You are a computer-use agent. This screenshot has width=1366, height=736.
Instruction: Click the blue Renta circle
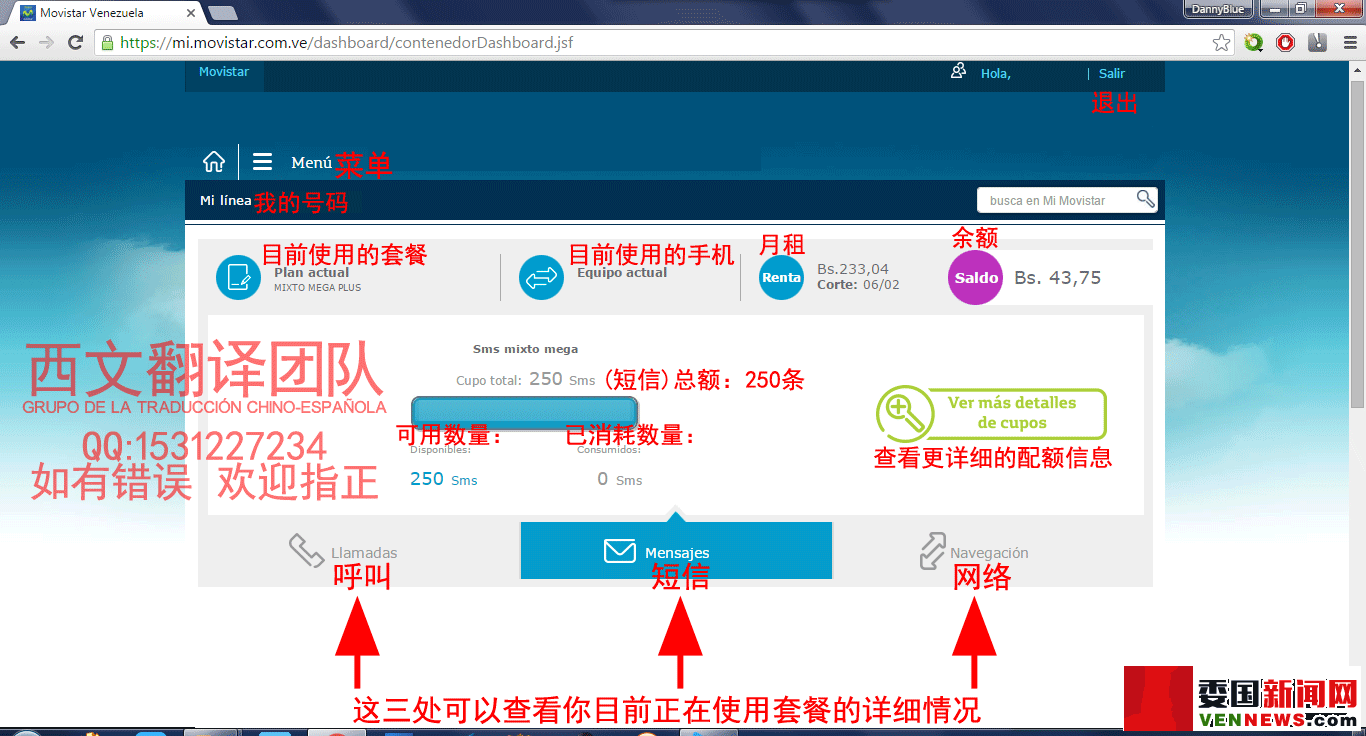[781, 277]
